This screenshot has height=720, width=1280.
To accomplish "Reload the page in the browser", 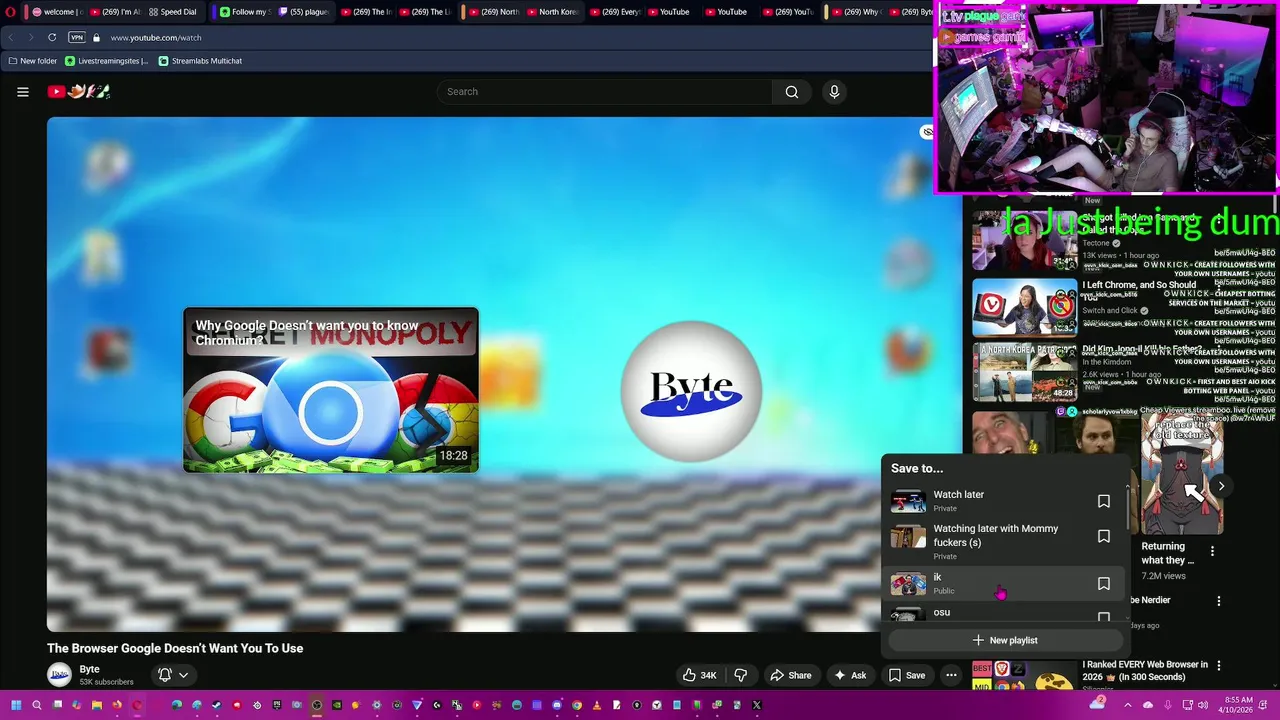I will (52, 37).
